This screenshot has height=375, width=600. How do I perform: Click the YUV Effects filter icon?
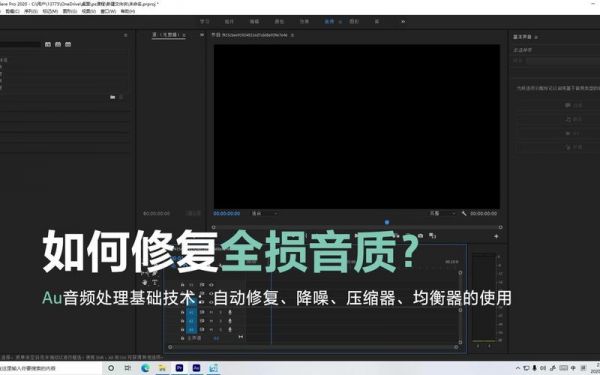pos(68,44)
